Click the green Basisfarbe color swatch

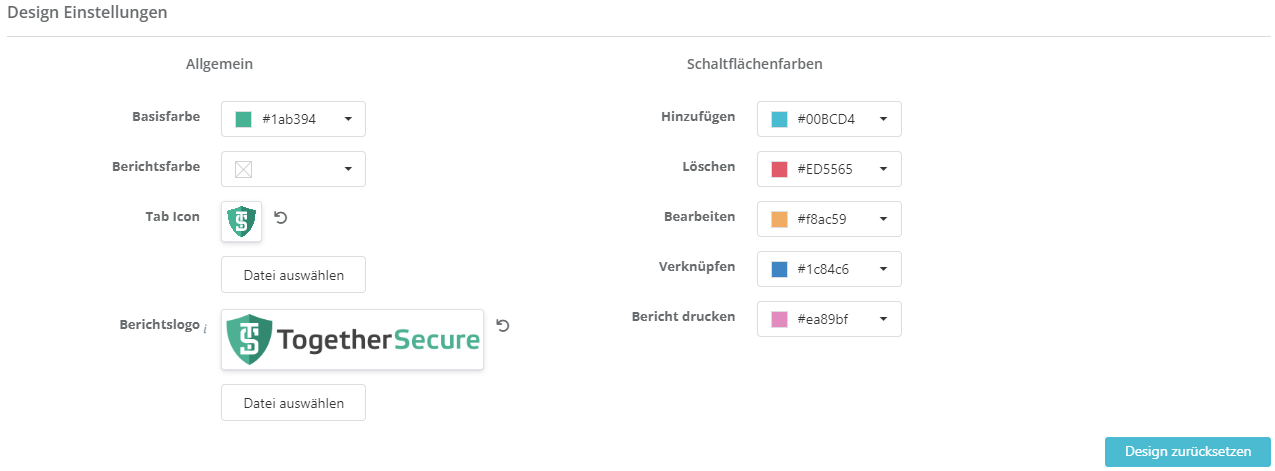coord(243,119)
